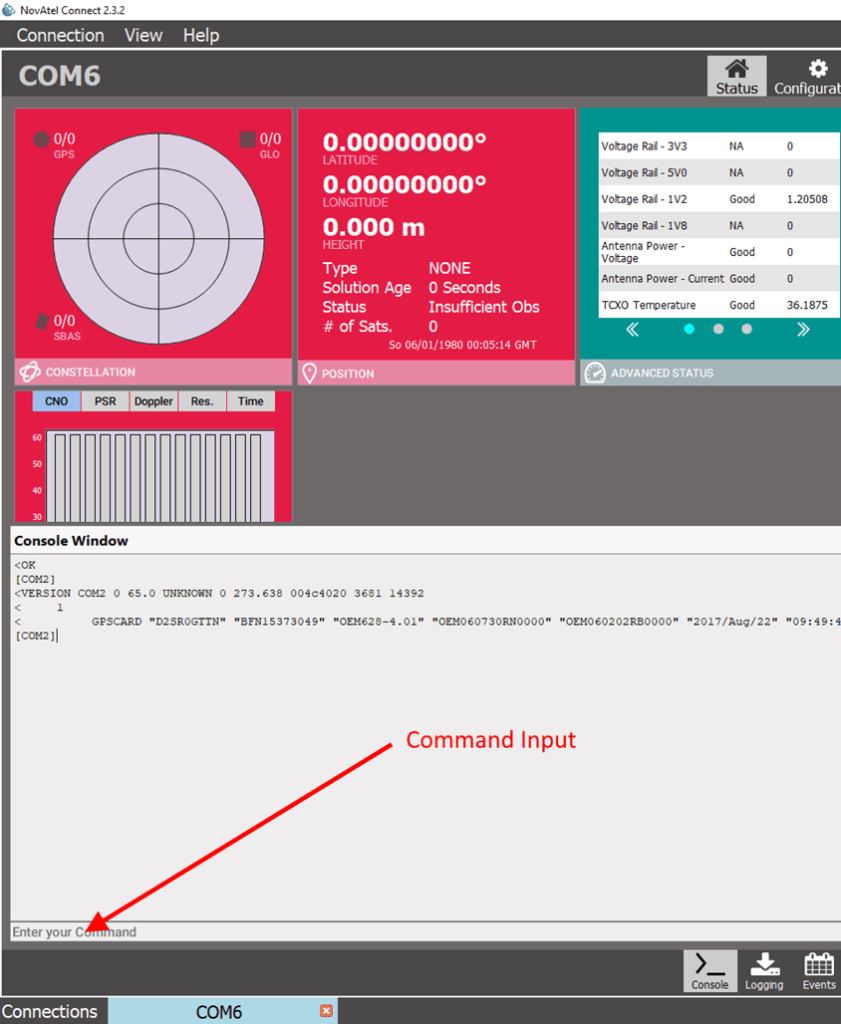Click the CNO bar chart area
This screenshot has height=1024, width=841.
(x=160, y=475)
